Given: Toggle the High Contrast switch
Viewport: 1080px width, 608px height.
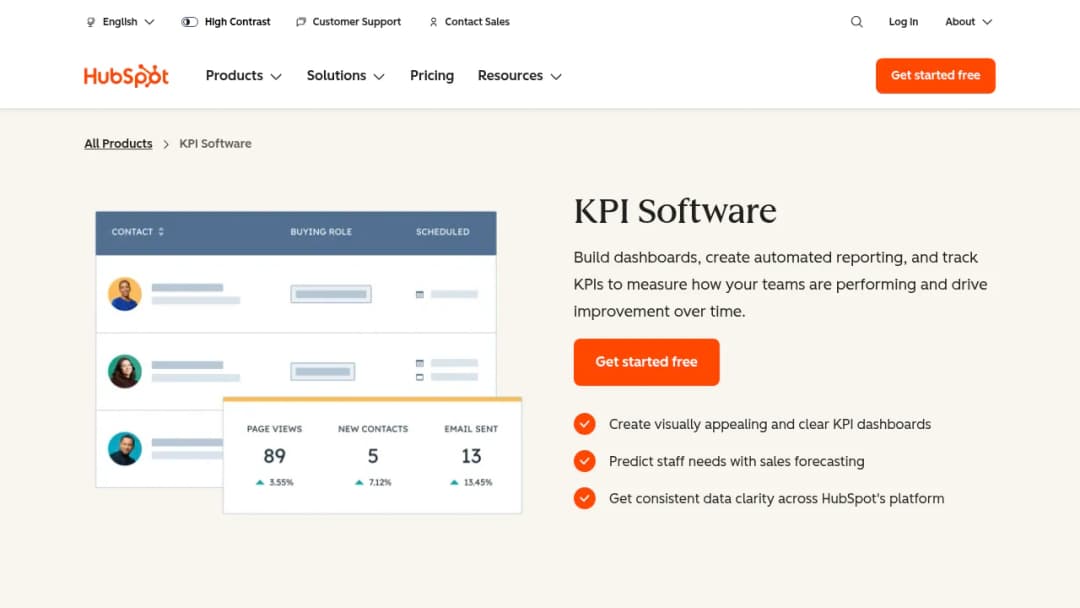Looking at the screenshot, I should click(189, 22).
